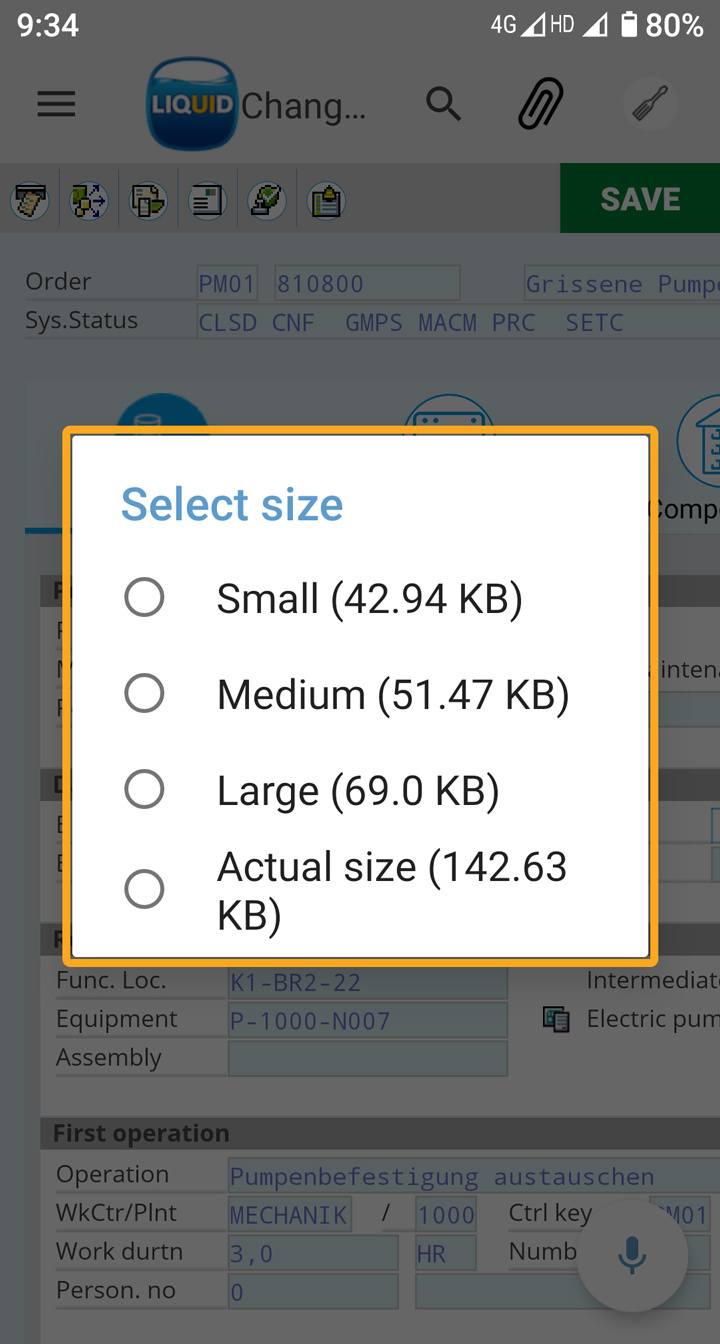The width and height of the screenshot is (720, 1344).
Task: Choose Medium (51.47 KB) radio button
Action: (x=145, y=693)
